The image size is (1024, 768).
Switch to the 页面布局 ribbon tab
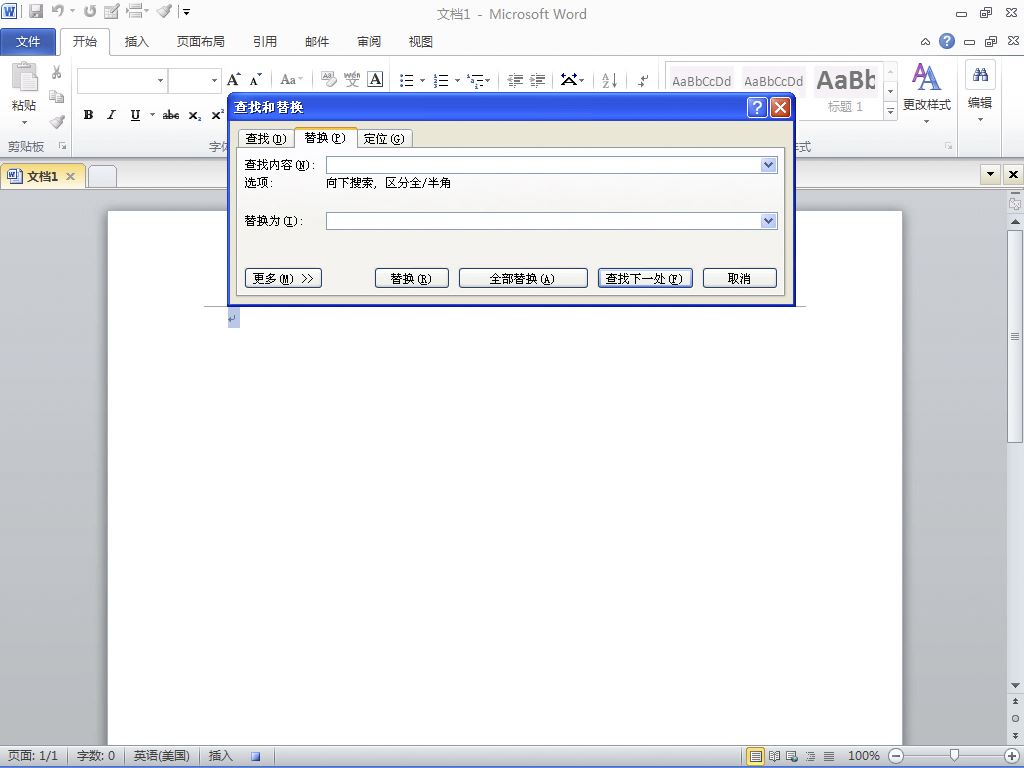[200, 42]
